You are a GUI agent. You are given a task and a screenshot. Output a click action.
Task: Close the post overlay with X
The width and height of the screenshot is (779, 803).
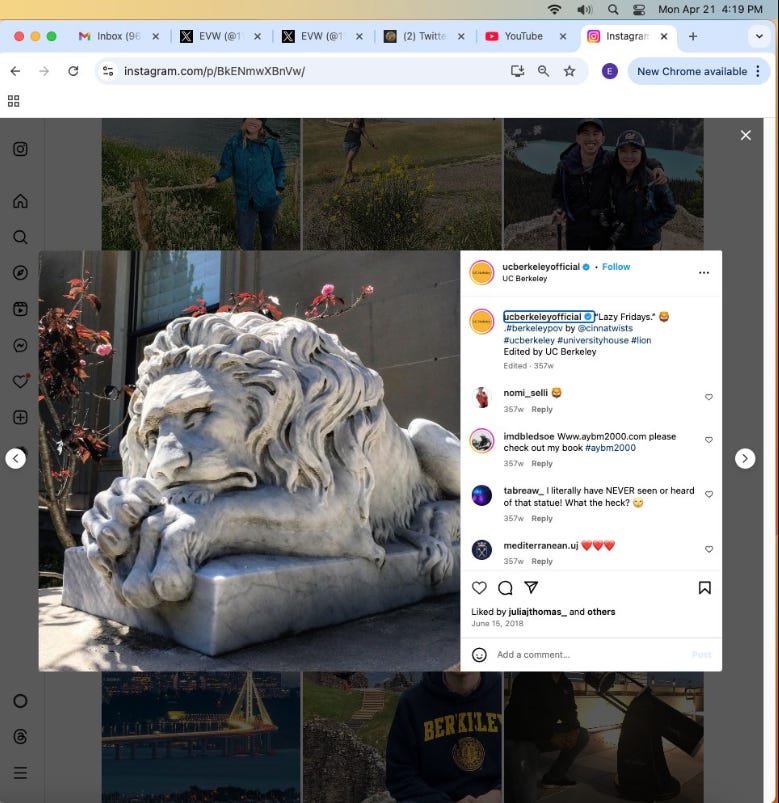(745, 135)
